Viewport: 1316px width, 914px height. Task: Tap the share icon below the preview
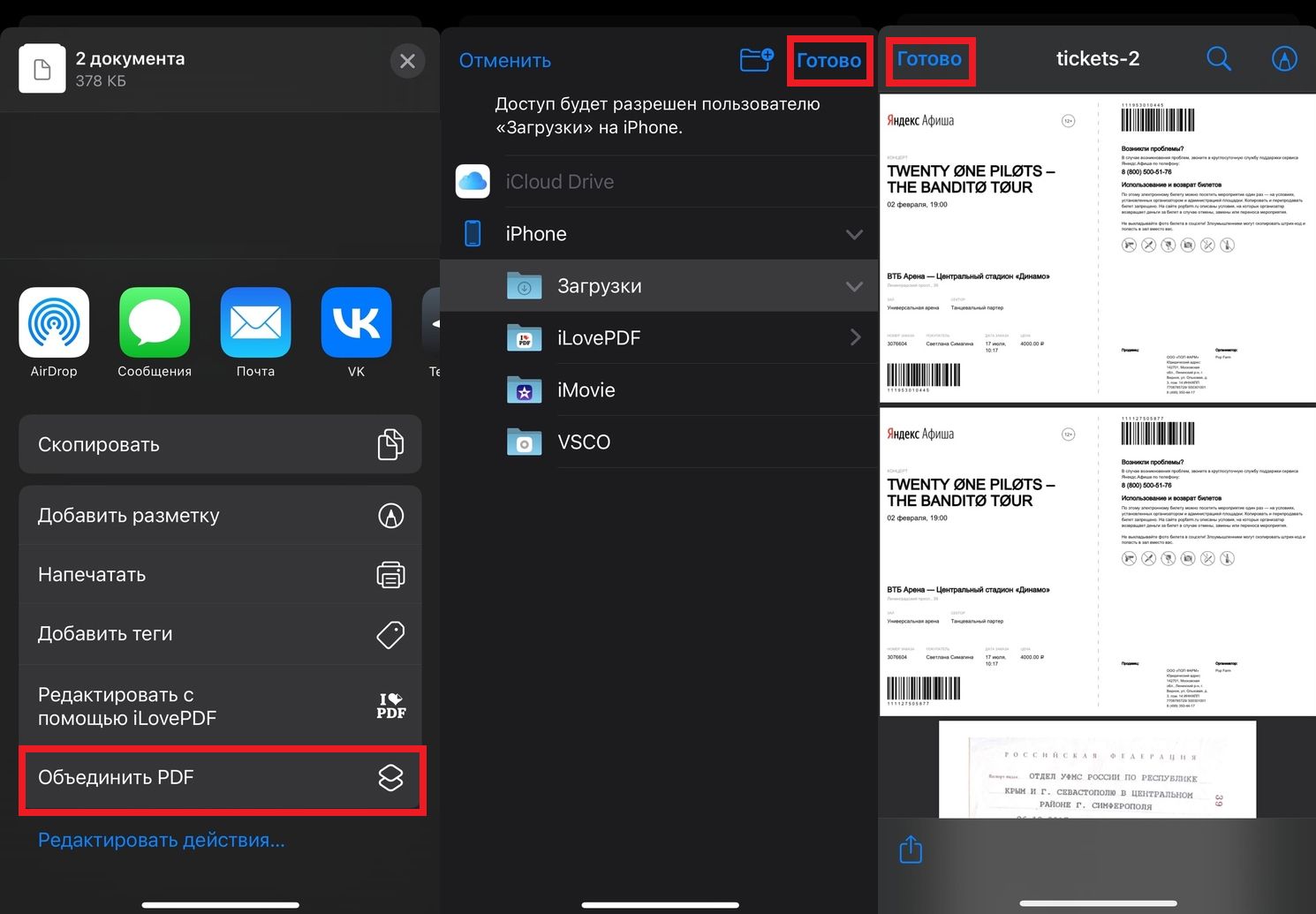(x=911, y=850)
